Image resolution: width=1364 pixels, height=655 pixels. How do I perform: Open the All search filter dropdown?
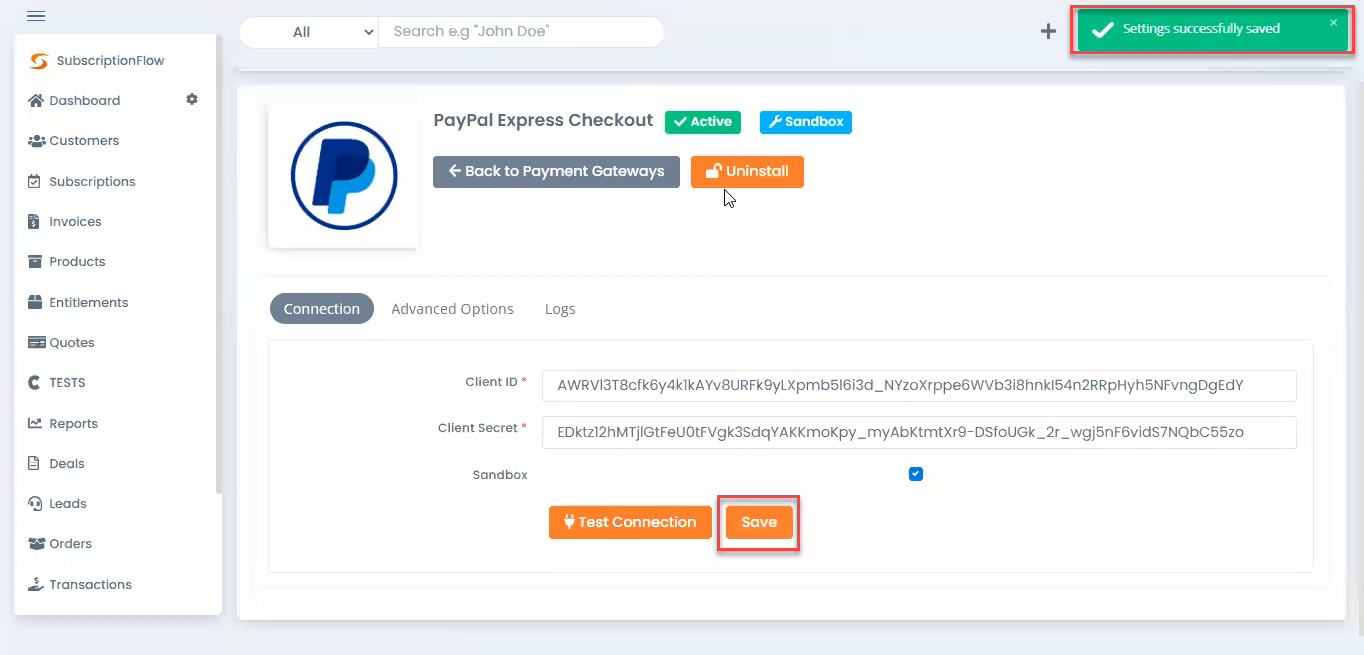coord(309,32)
